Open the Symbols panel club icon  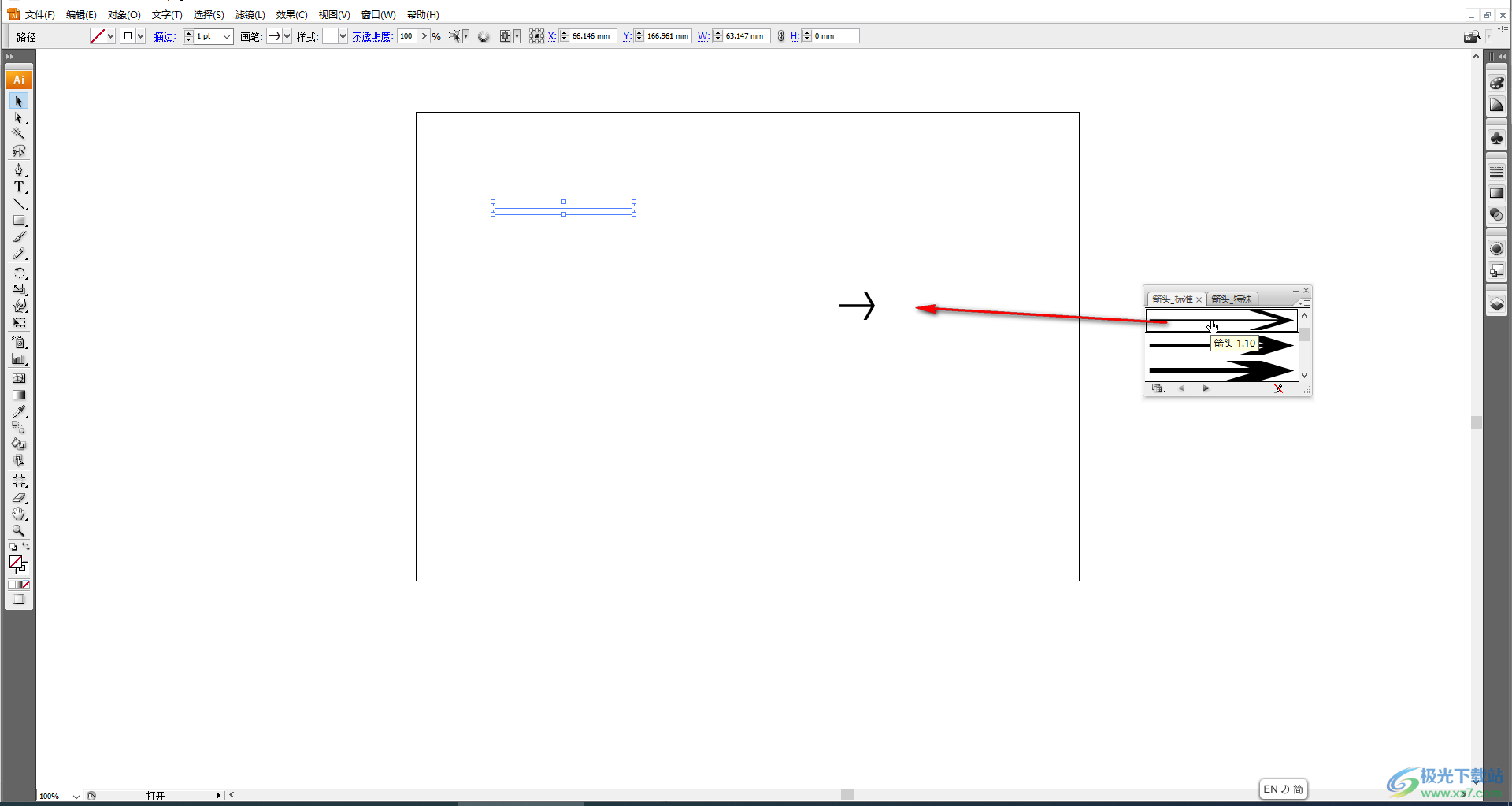[1496, 139]
